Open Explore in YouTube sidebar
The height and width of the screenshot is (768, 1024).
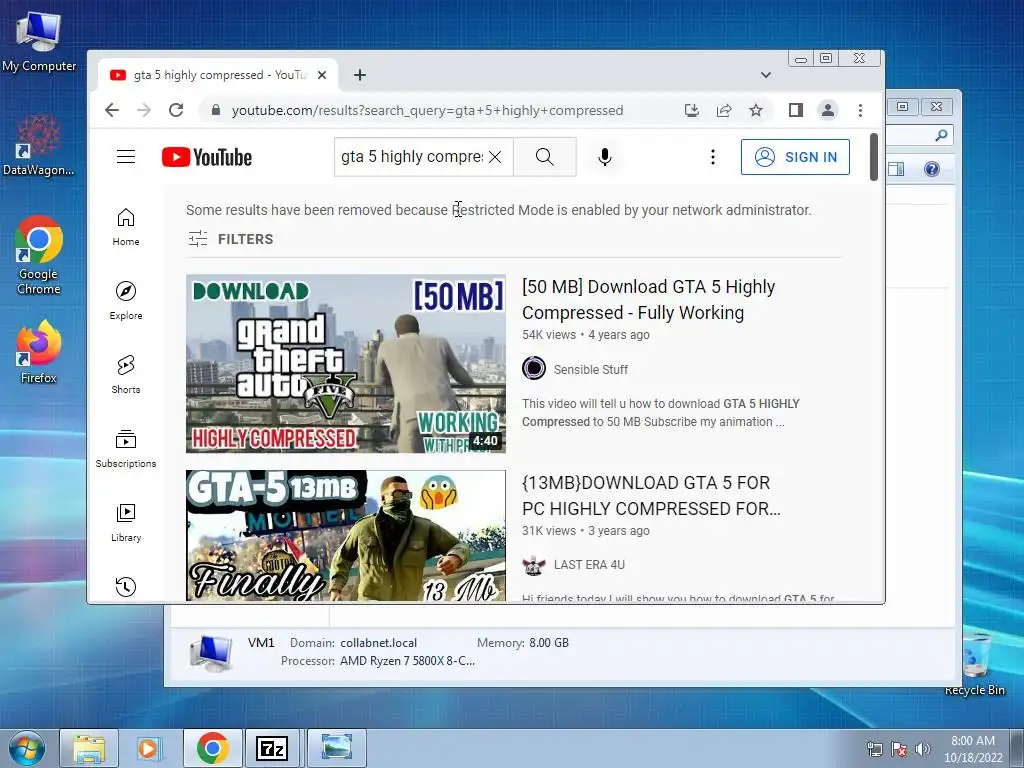coord(125,300)
